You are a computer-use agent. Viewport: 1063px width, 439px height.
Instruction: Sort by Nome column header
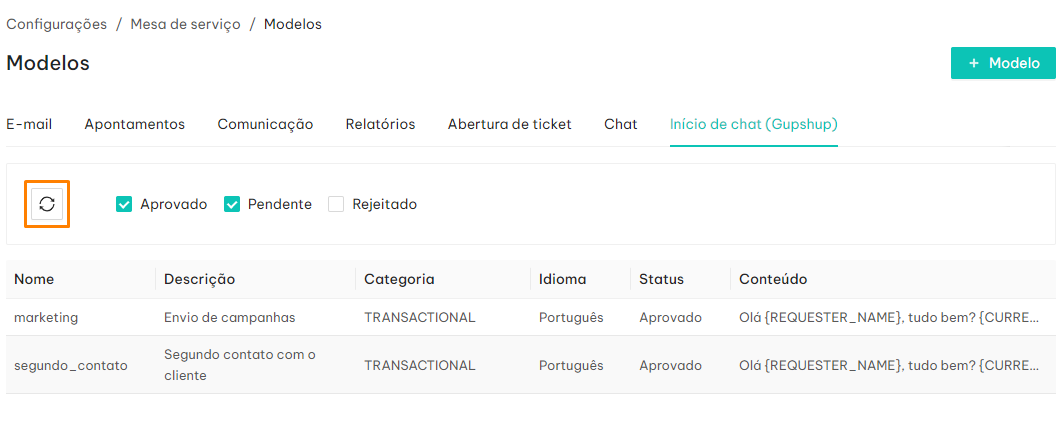[34, 279]
